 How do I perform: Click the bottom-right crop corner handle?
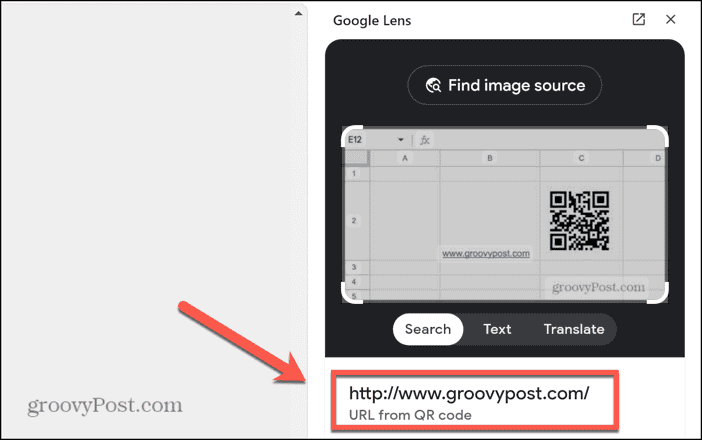tap(658, 292)
